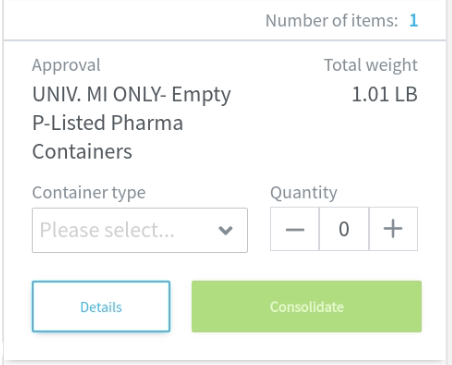Viewport: 452px width, 365px height.
Task: Click the 'P-Listed Pharma' text line
Action: point(108,123)
